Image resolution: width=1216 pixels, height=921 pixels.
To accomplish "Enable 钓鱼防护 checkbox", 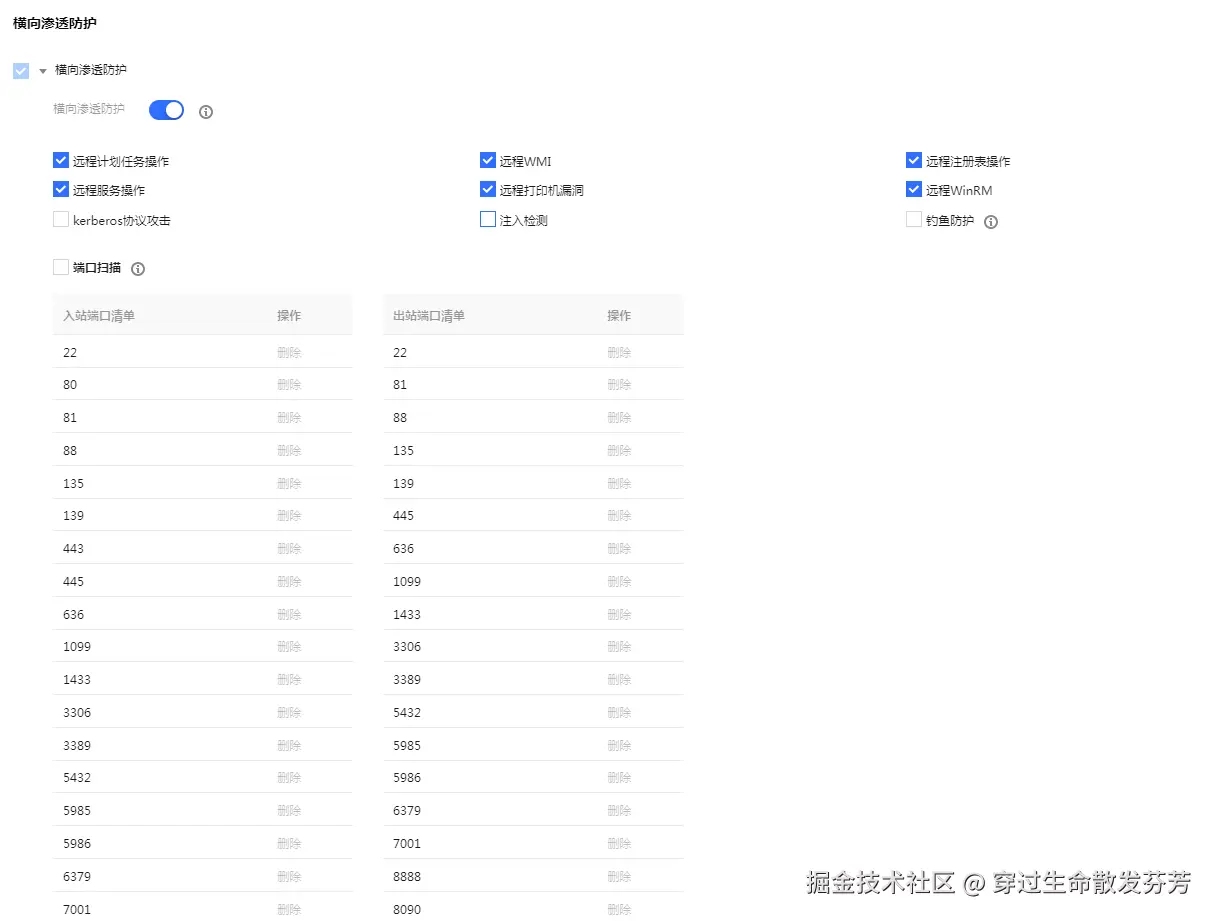I will click(x=914, y=219).
